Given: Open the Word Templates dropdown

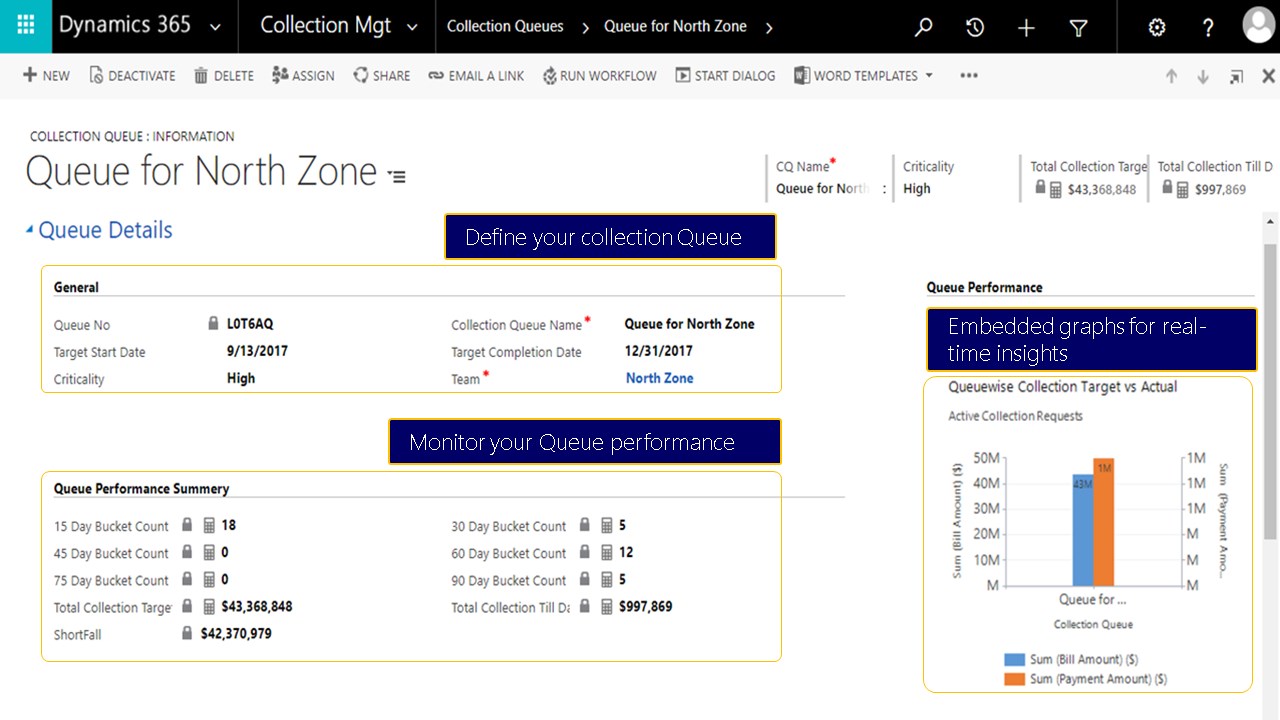Looking at the screenshot, I should [929, 75].
